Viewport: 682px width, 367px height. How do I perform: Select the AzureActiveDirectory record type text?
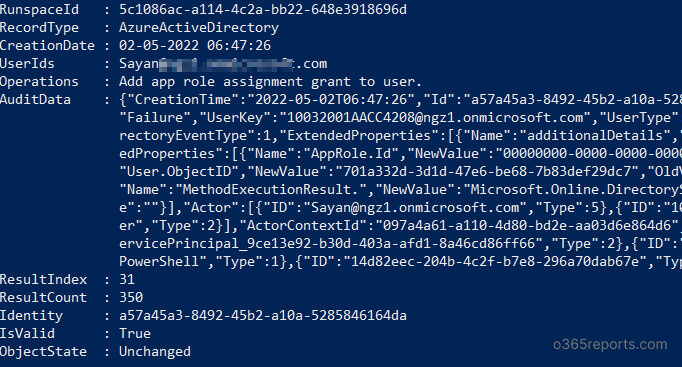click(x=199, y=27)
